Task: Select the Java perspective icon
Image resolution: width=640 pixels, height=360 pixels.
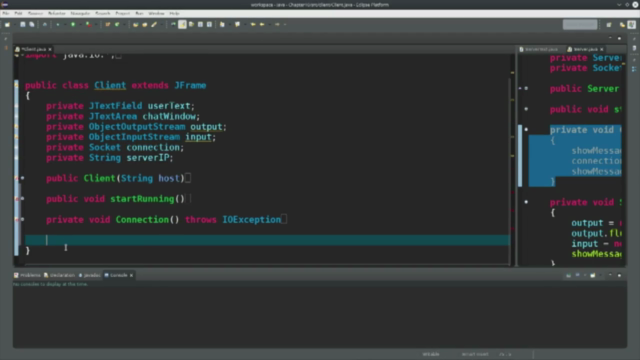Action: pos(631,24)
